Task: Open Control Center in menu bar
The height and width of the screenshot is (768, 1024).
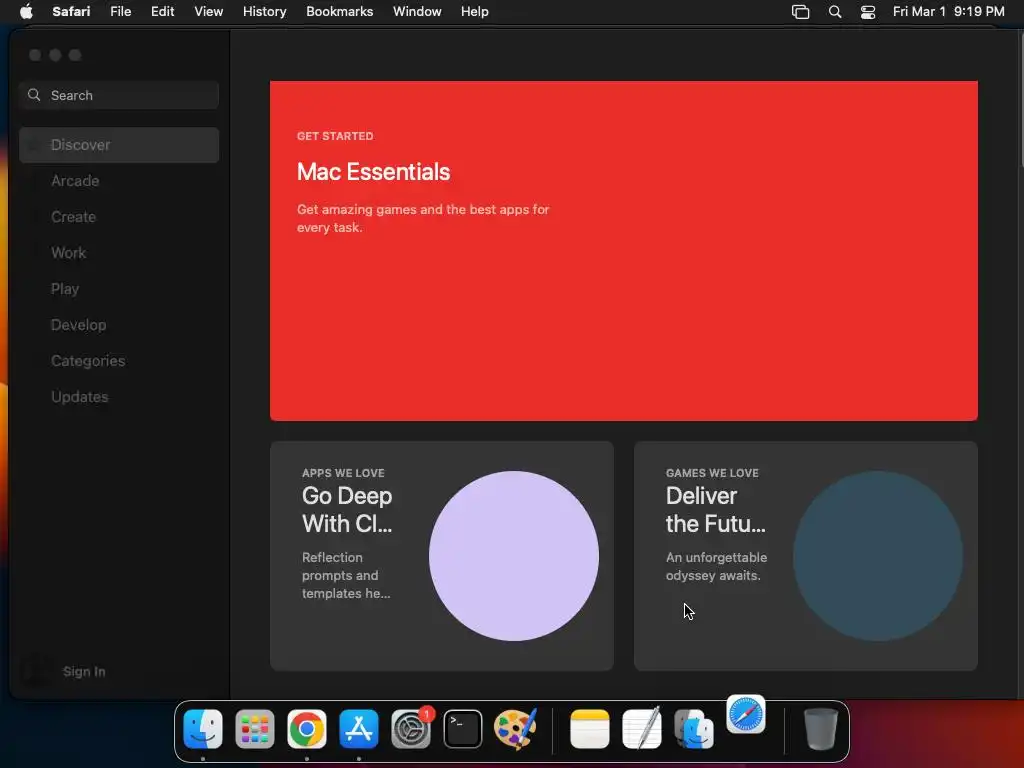Action: [868, 12]
